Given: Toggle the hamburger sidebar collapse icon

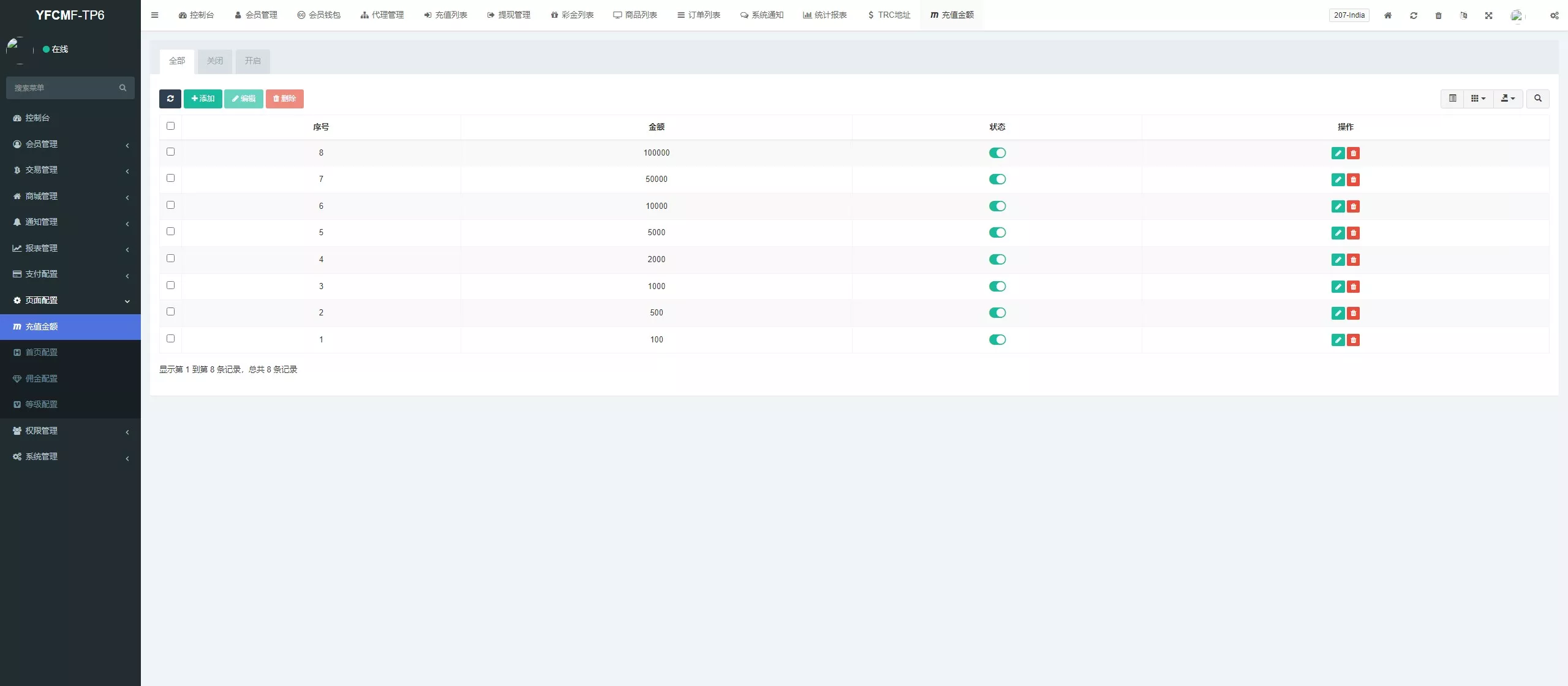Looking at the screenshot, I should pyautogui.click(x=154, y=15).
